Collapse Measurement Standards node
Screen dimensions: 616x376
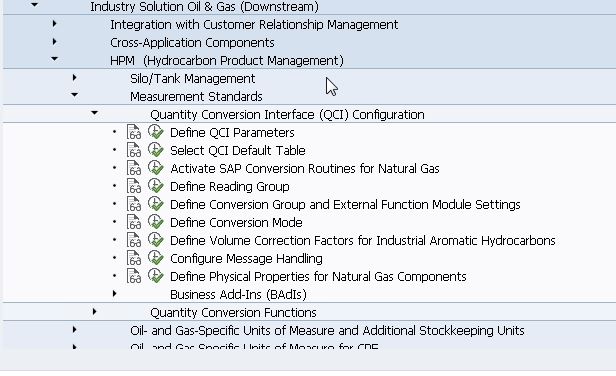(74, 95)
